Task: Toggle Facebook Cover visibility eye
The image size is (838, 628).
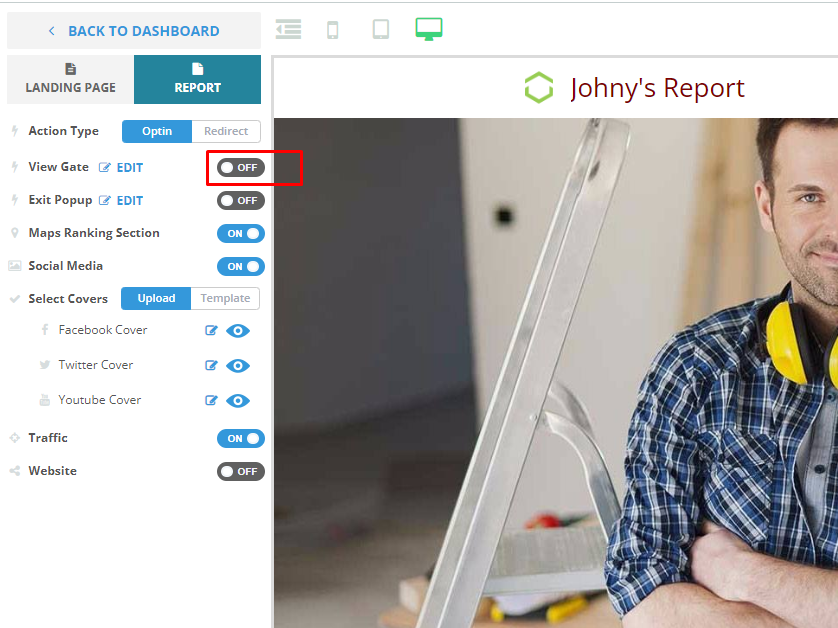Action: tap(238, 331)
